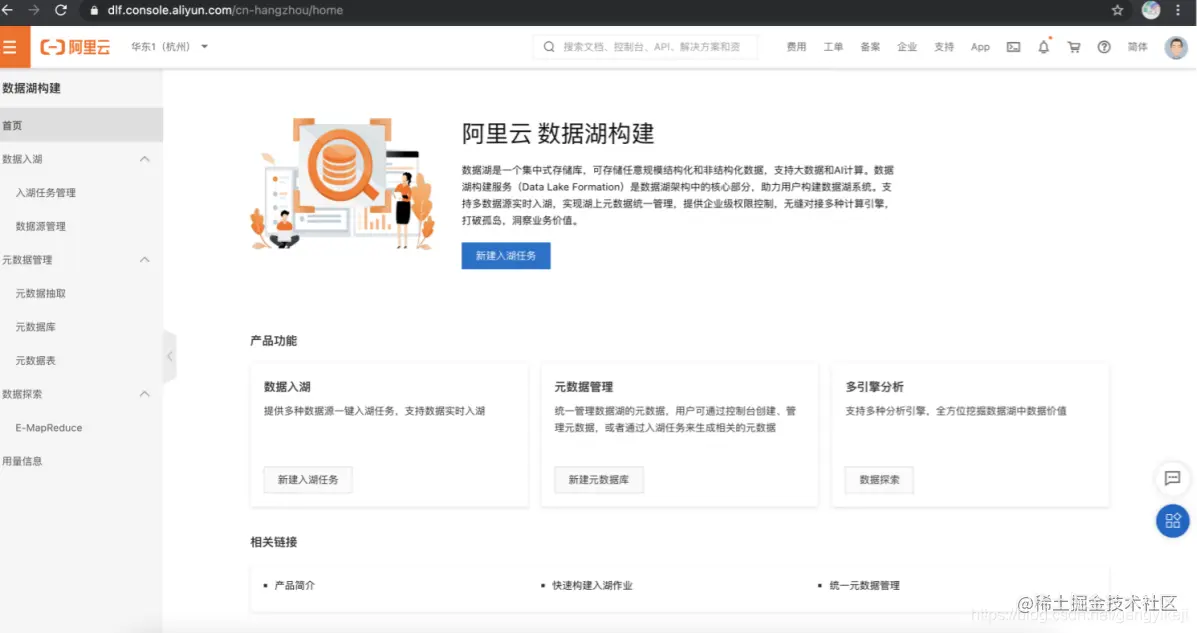Screen dimensions: 1197x633
Task: Click 新建入湖任务 in the 数据入湖 card
Action: 308,480
